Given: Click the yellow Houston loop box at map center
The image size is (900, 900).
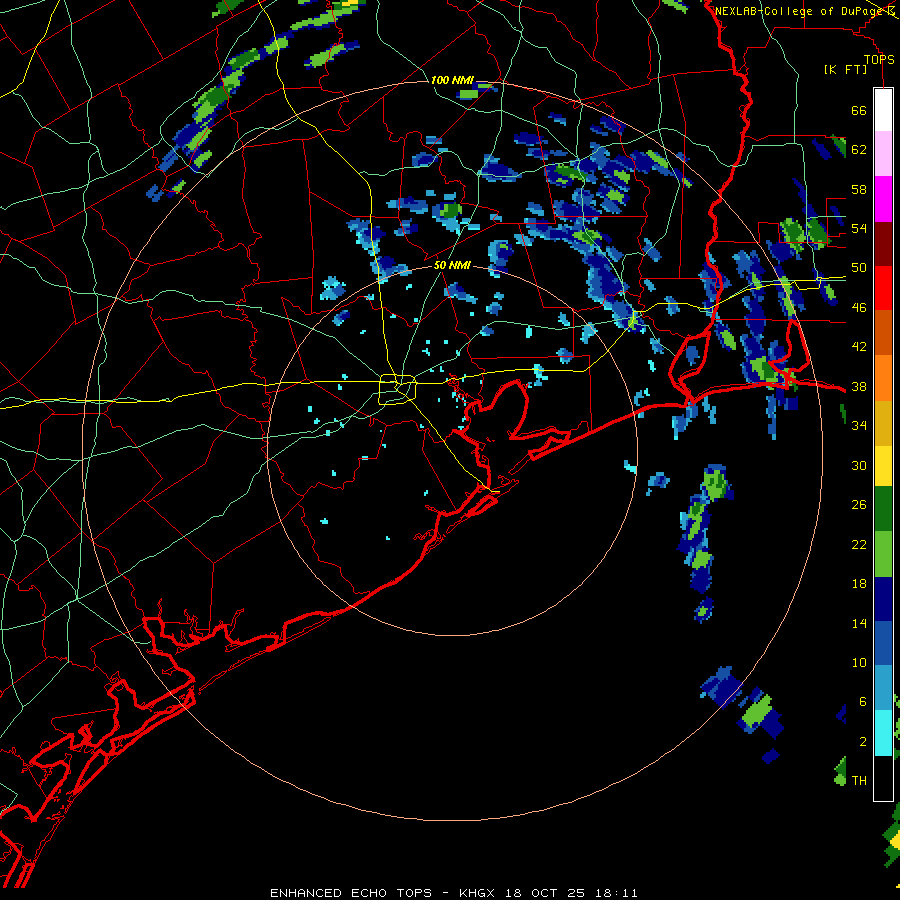Looking at the screenshot, I should (397, 389).
